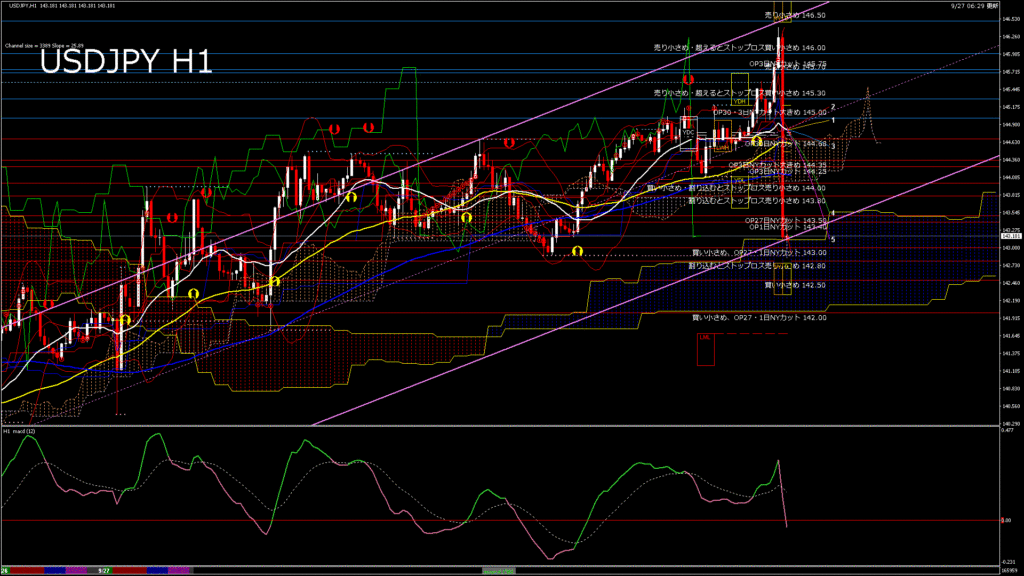Click the current price tag on the right axis

pyautogui.click(x=1010, y=237)
